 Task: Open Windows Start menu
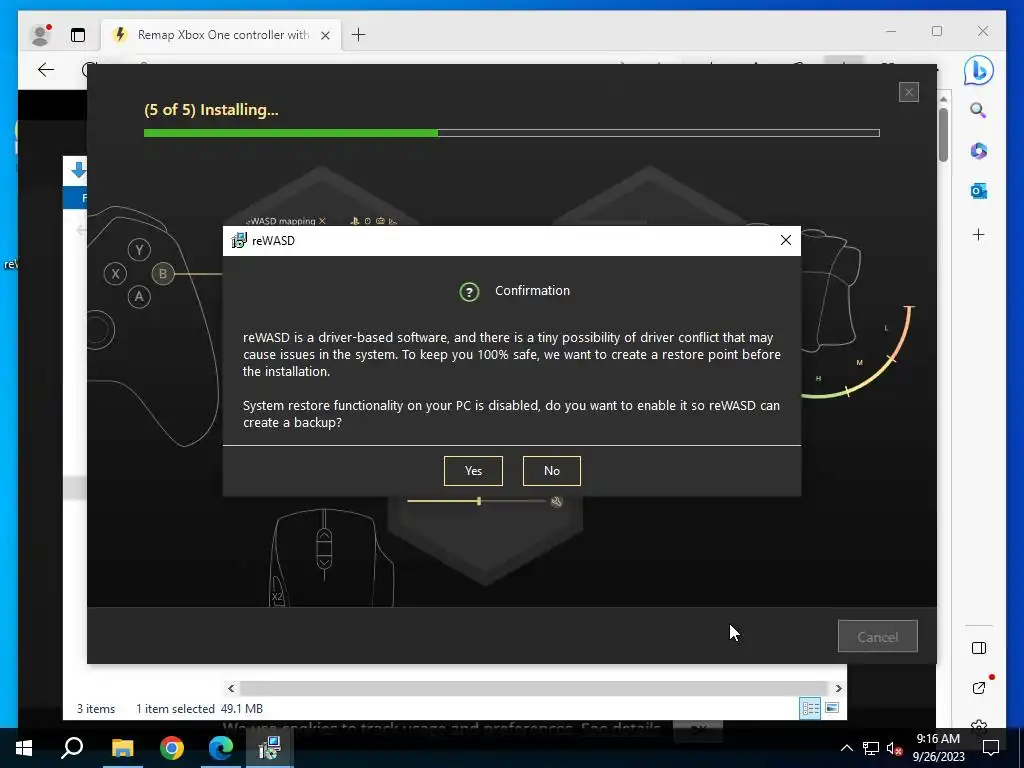coord(24,748)
